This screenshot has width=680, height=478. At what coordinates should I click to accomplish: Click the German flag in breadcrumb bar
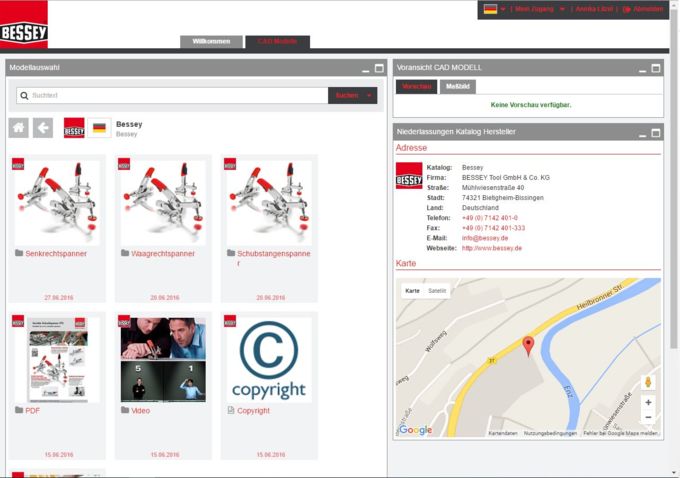coord(99,128)
